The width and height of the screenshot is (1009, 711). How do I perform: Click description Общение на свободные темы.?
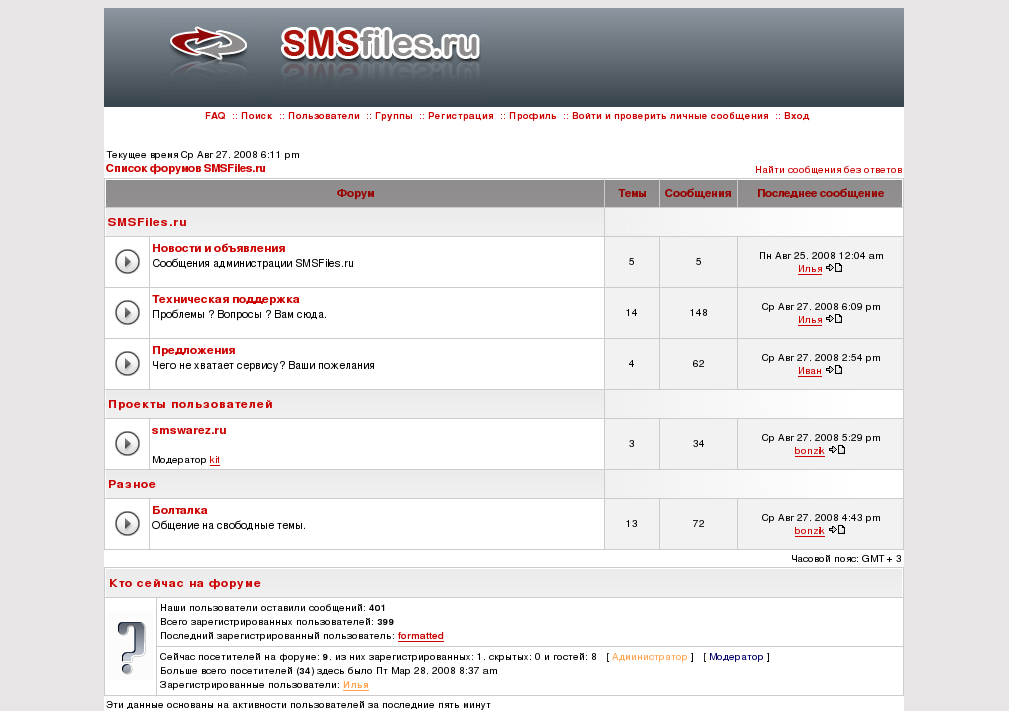[228, 526]
